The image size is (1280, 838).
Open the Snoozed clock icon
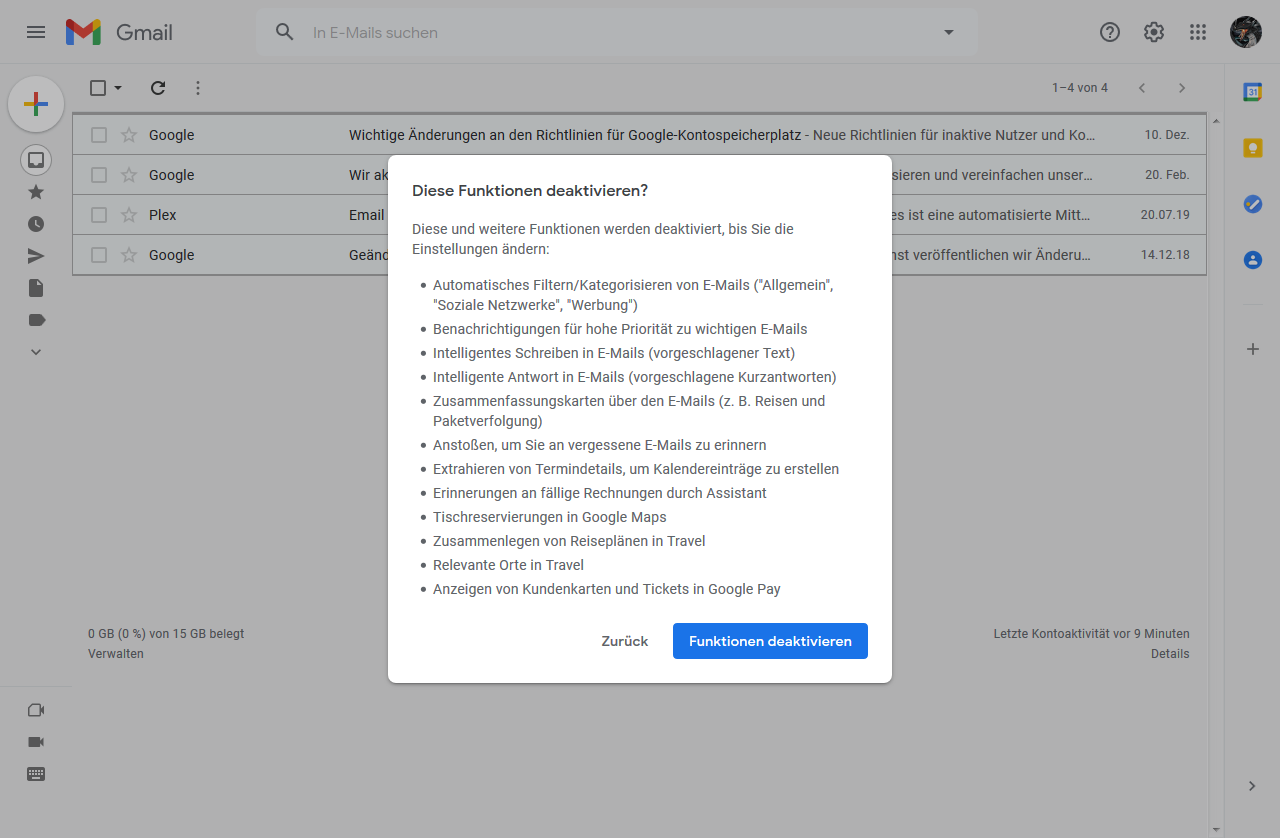[36, 224]
